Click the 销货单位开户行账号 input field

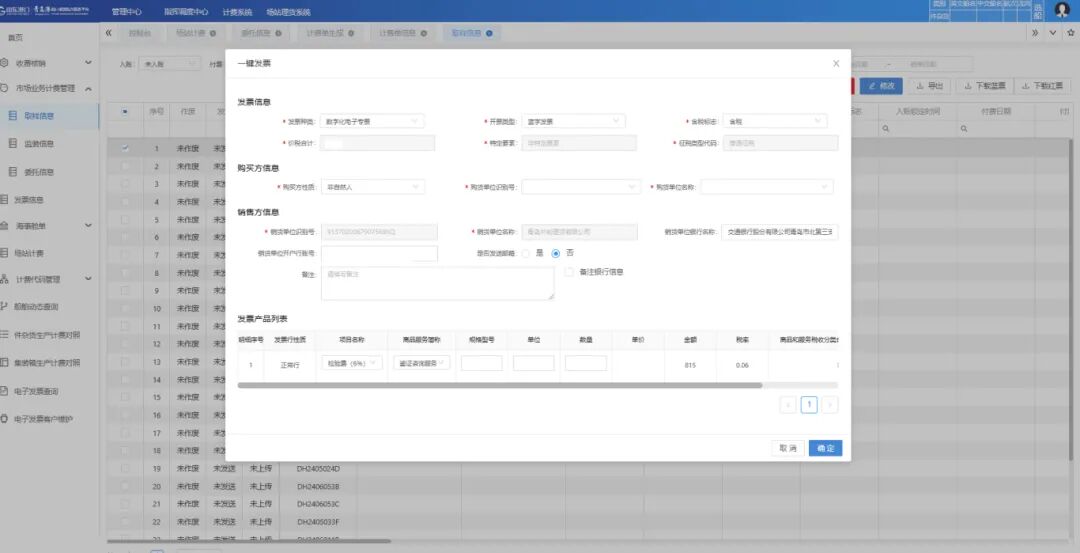(379, 253)
